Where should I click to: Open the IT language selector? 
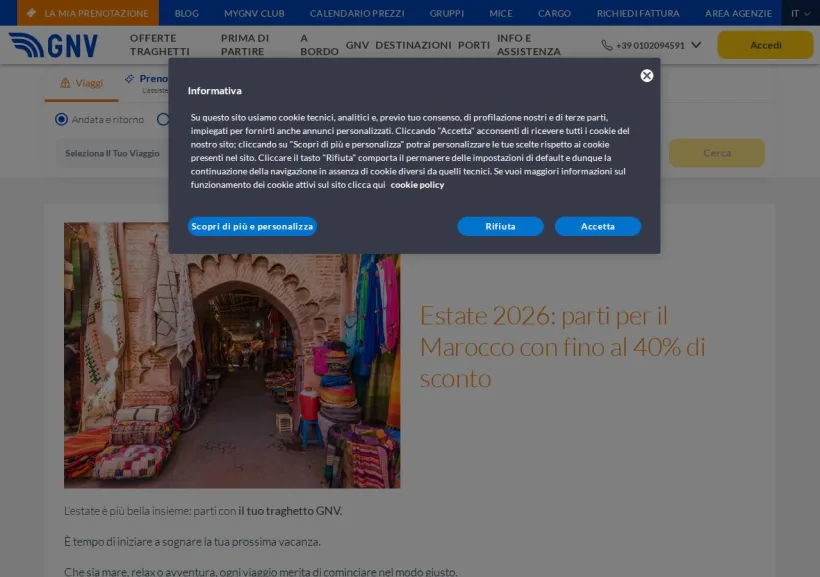click(x=801, y=13)
